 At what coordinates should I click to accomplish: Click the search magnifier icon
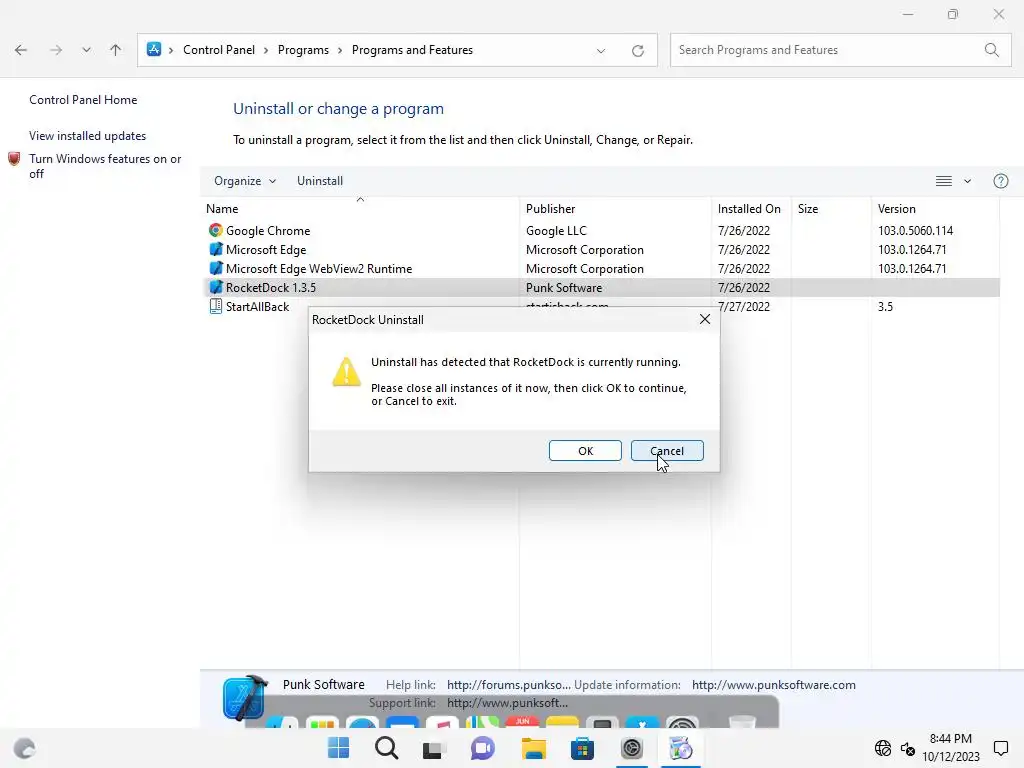point(991,50)
